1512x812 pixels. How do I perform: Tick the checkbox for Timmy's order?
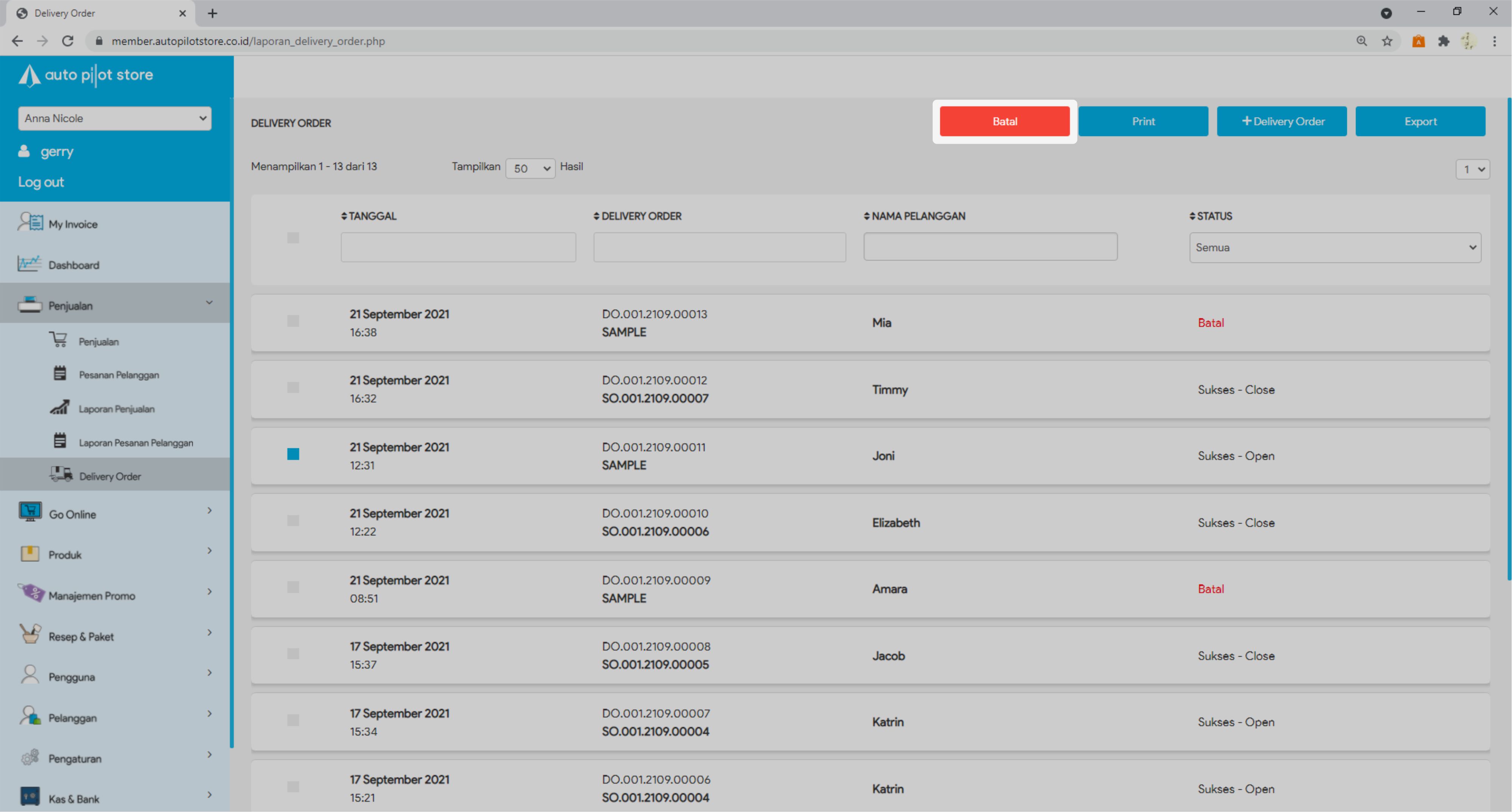point(293,387)
